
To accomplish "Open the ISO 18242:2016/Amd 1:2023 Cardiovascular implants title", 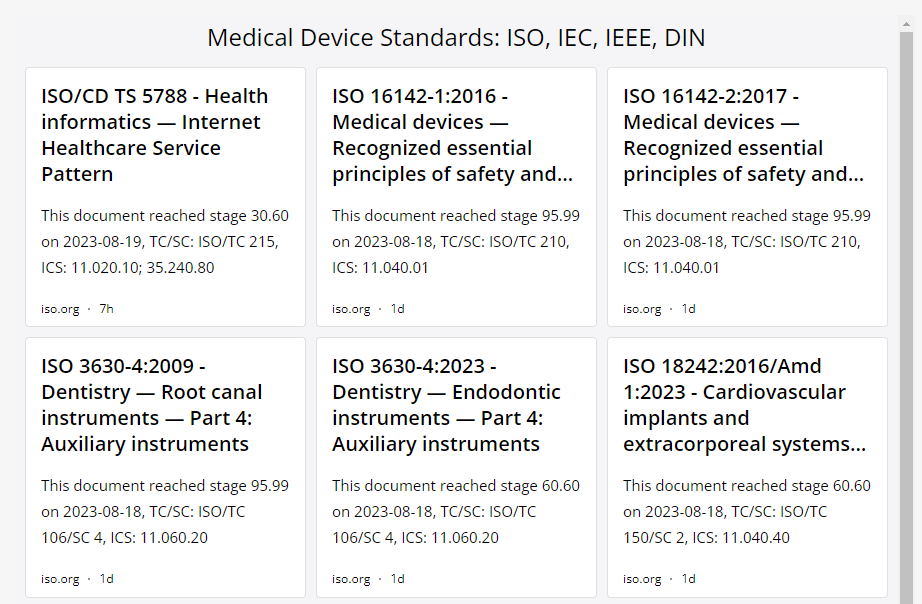I will (x=744, y=405).
